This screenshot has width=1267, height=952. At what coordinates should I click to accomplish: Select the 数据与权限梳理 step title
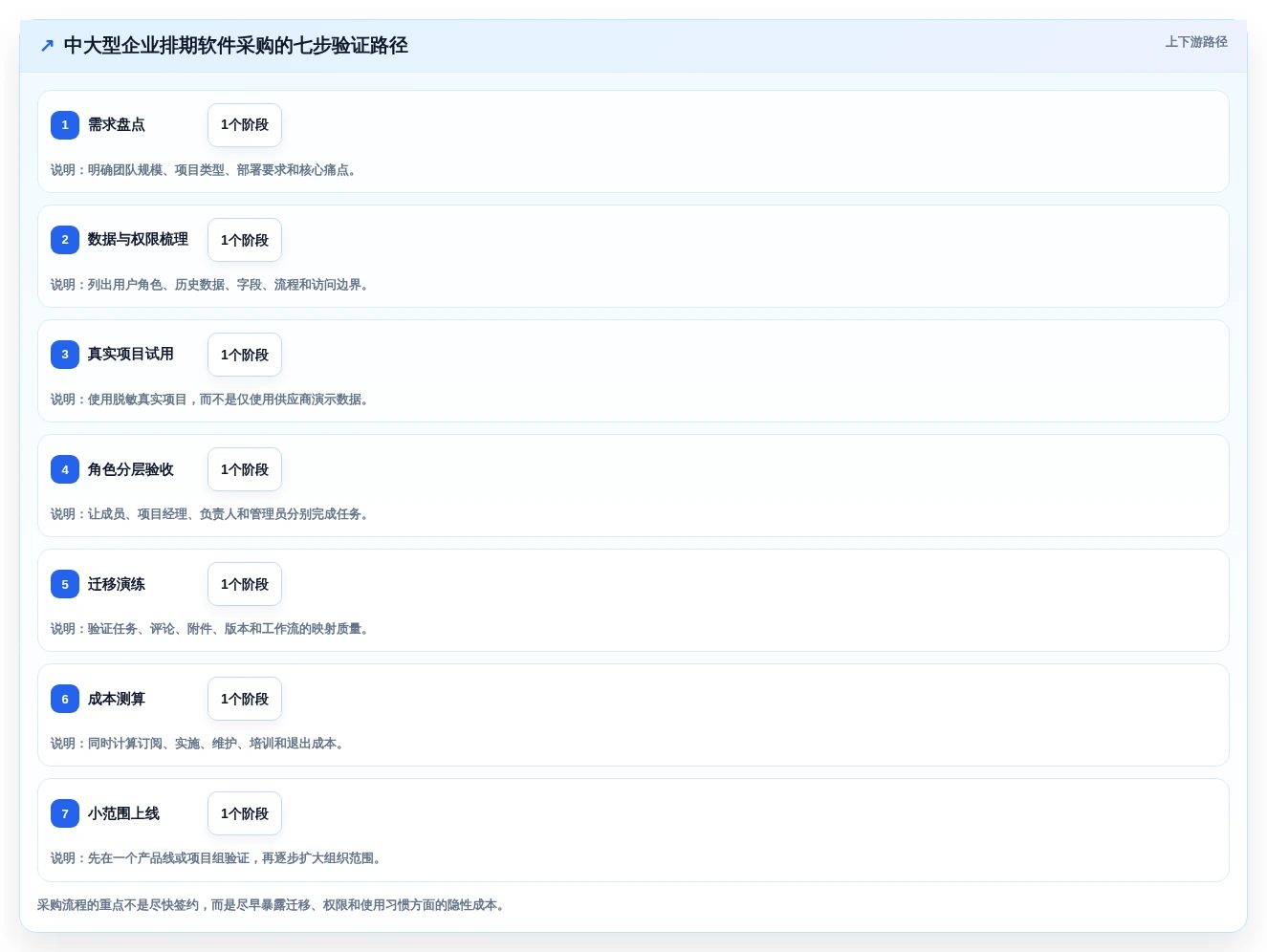click(x=138, y=239)
